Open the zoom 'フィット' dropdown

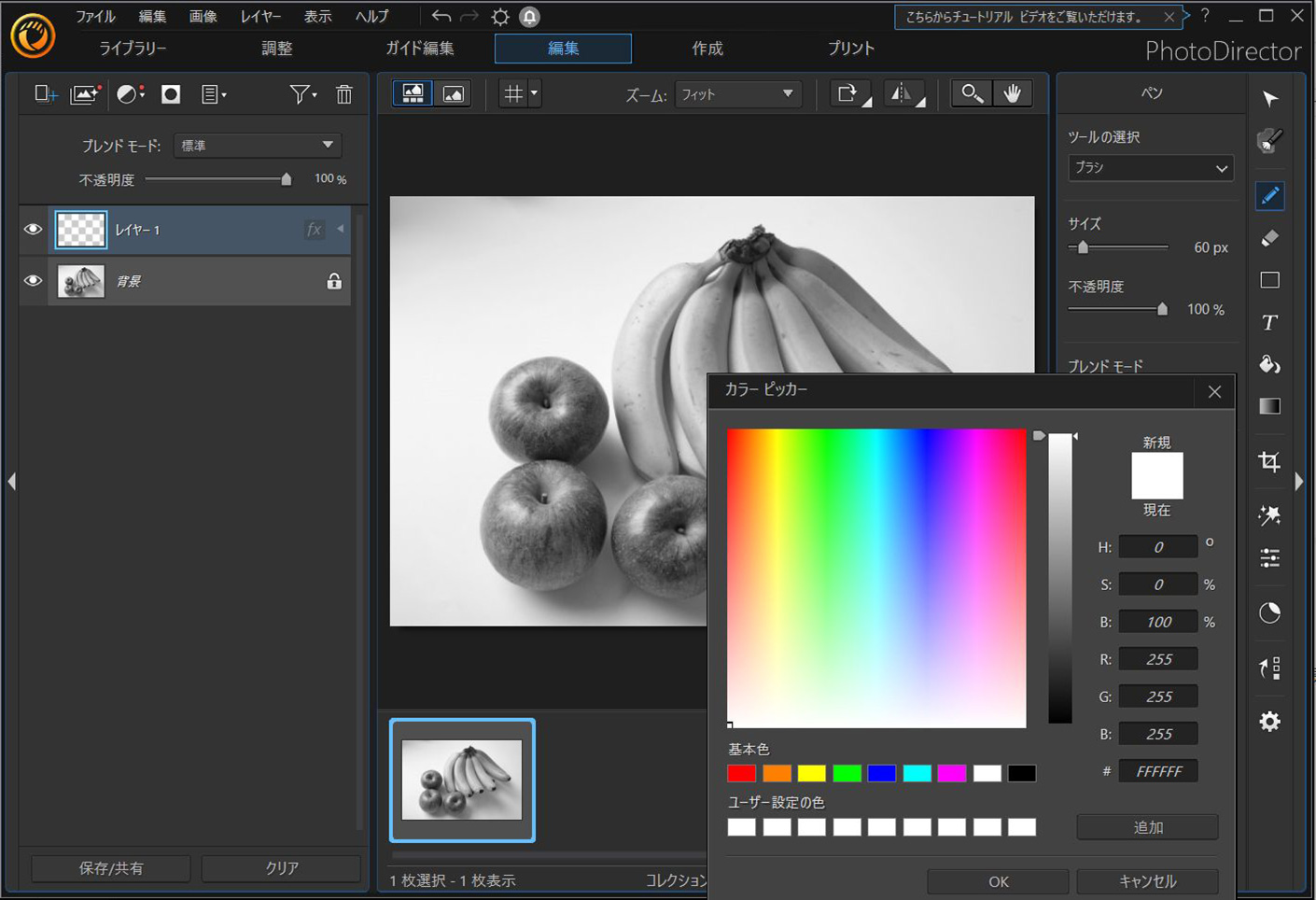[737, 94]
